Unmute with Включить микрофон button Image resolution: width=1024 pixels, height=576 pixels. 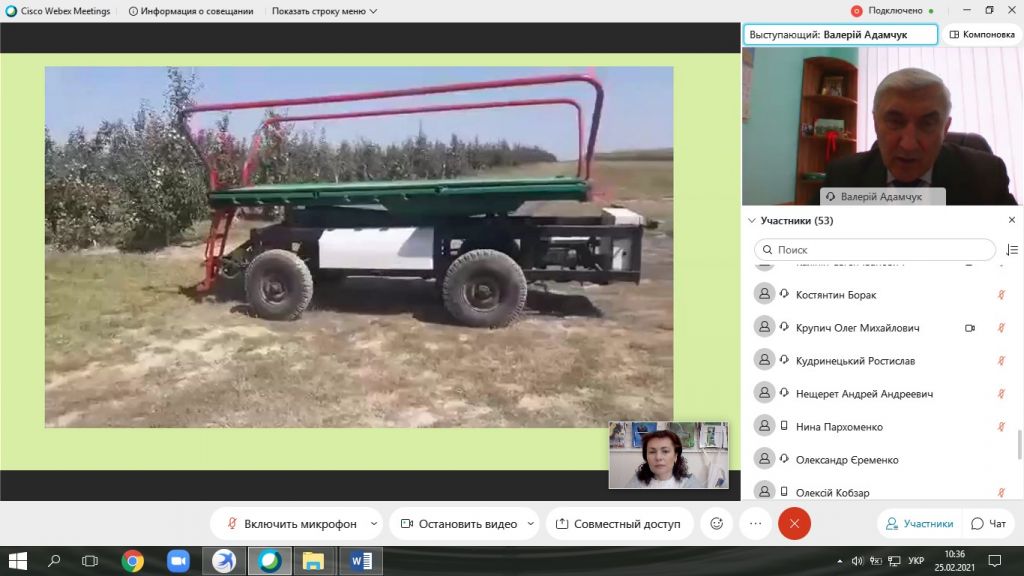[290, 523]
